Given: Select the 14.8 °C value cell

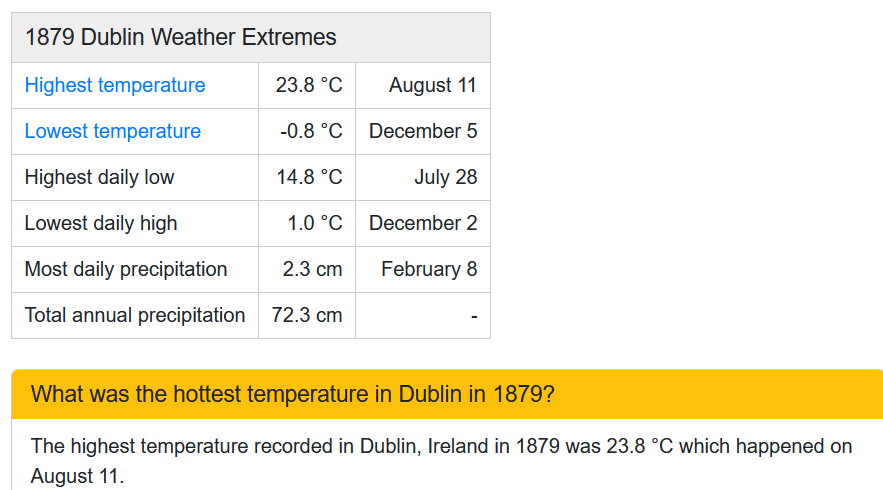Looking at the screenshot, I should point(309,177).
